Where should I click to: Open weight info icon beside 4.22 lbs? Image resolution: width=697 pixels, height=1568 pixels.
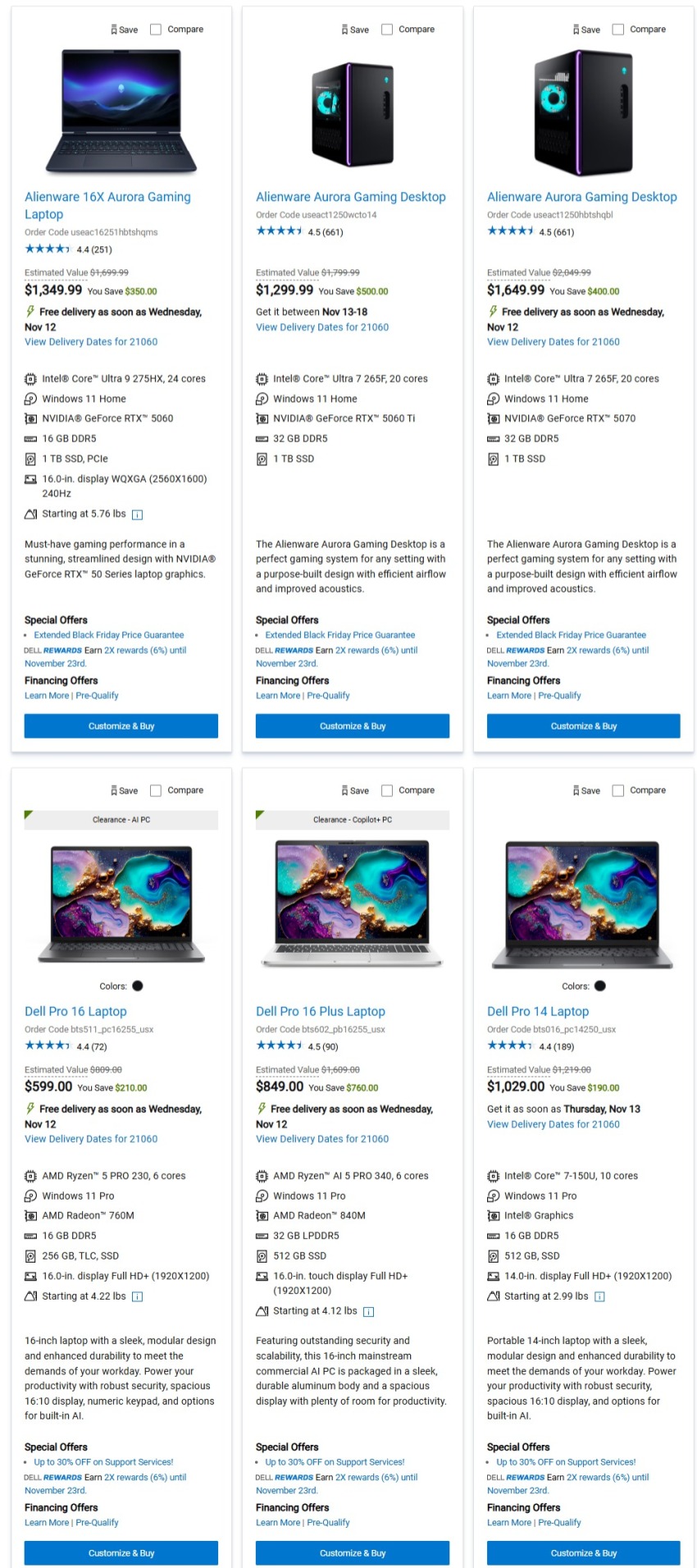click(x=138, y=1297)
